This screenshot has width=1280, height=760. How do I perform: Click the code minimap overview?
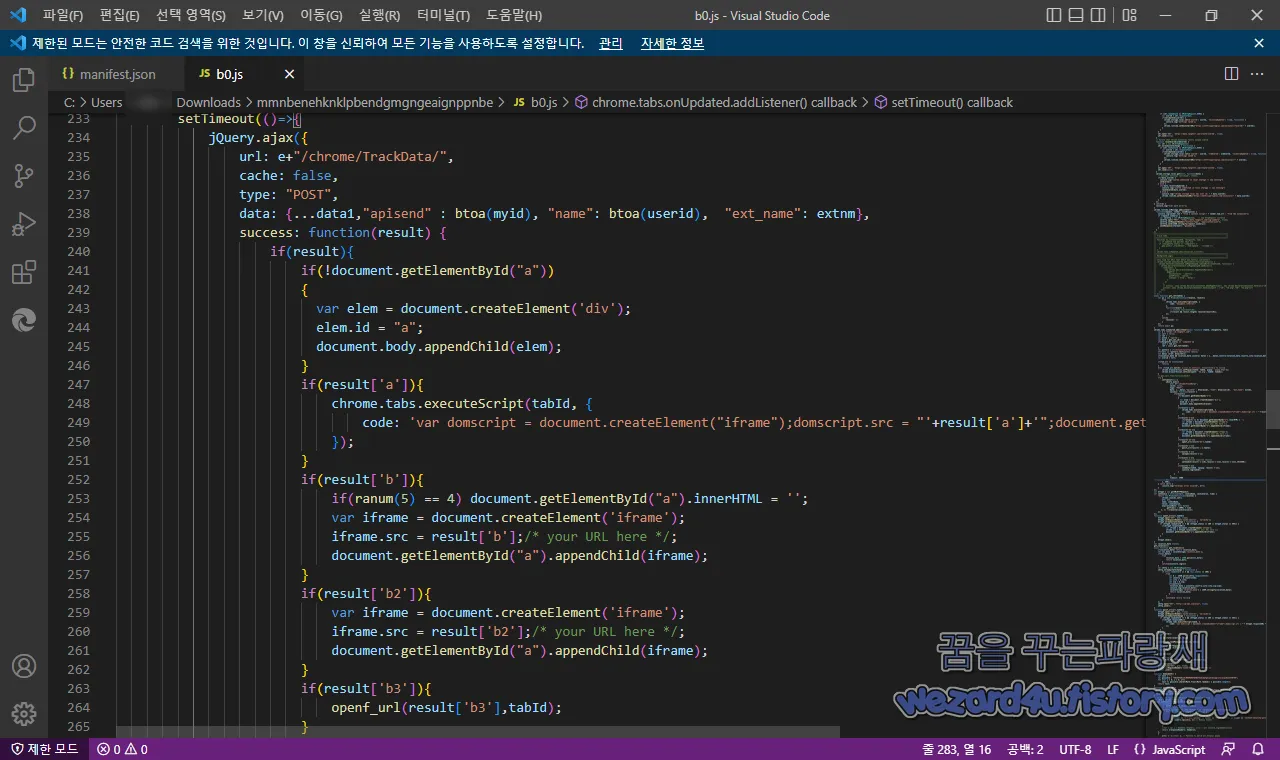(1205, 425)
